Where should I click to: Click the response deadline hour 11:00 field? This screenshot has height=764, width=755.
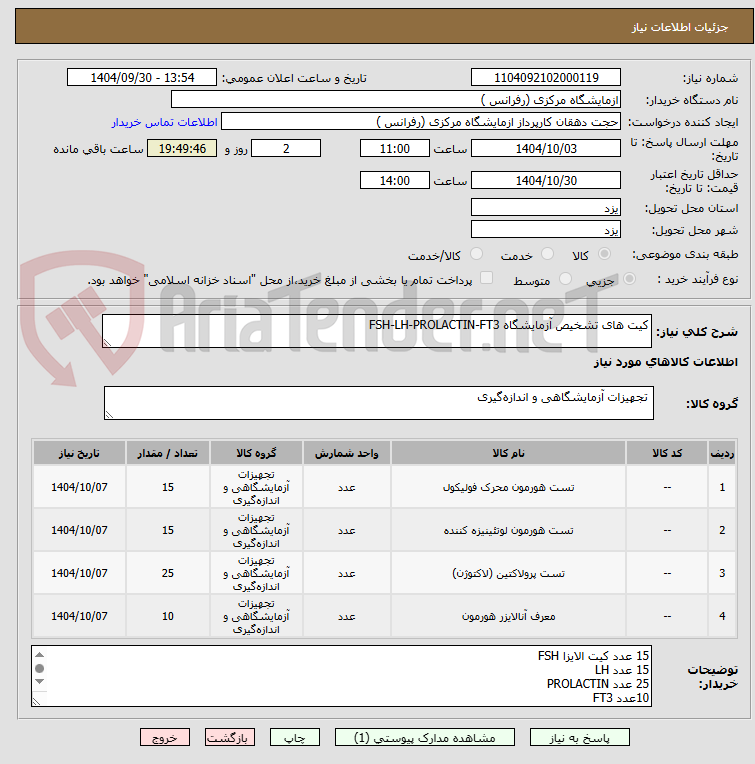(395, 148)
